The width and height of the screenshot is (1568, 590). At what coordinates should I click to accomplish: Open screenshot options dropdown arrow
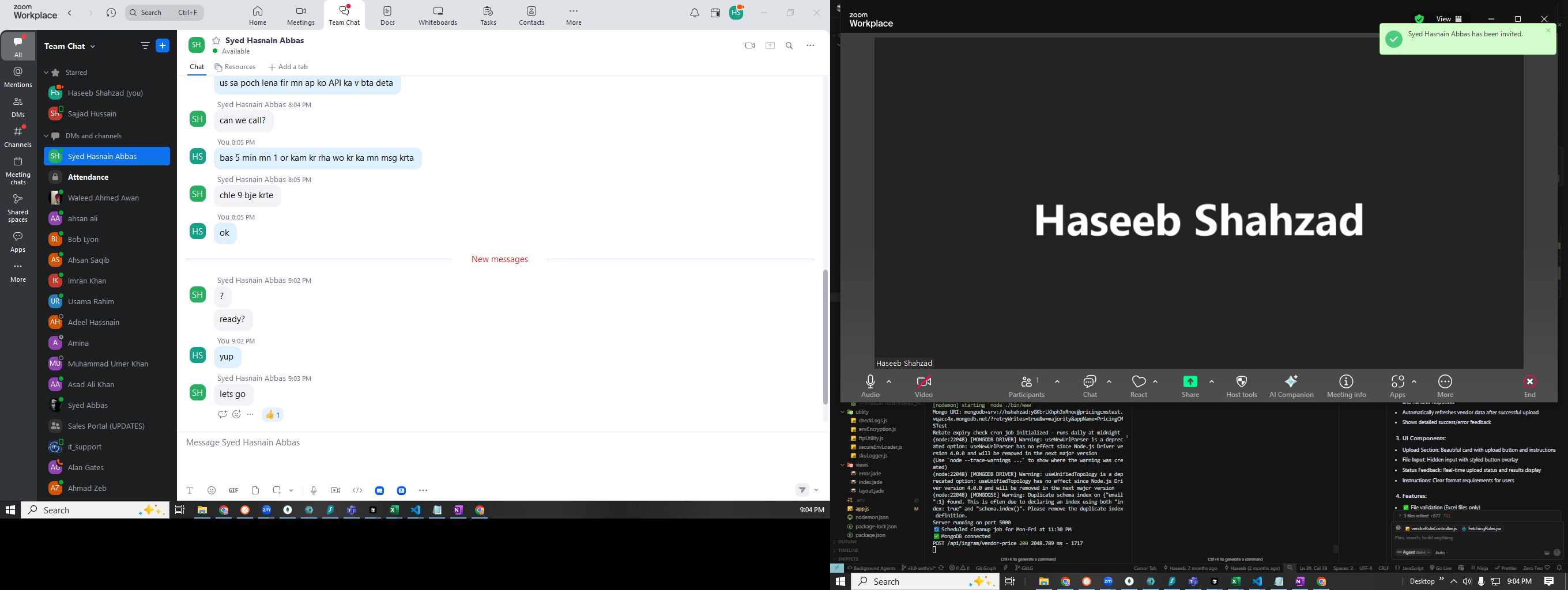[292, 490]
